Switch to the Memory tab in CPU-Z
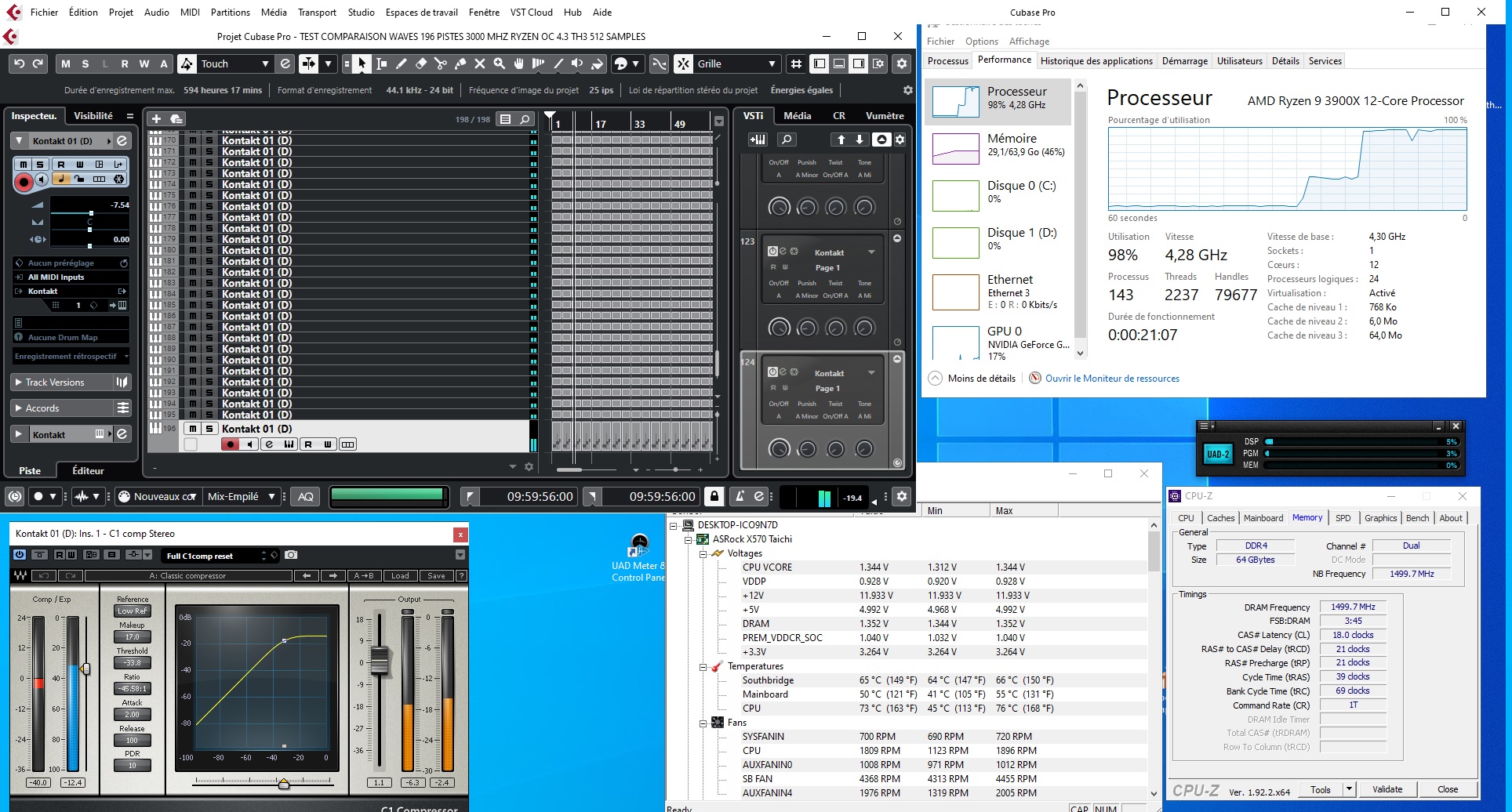 [1307, 517]
